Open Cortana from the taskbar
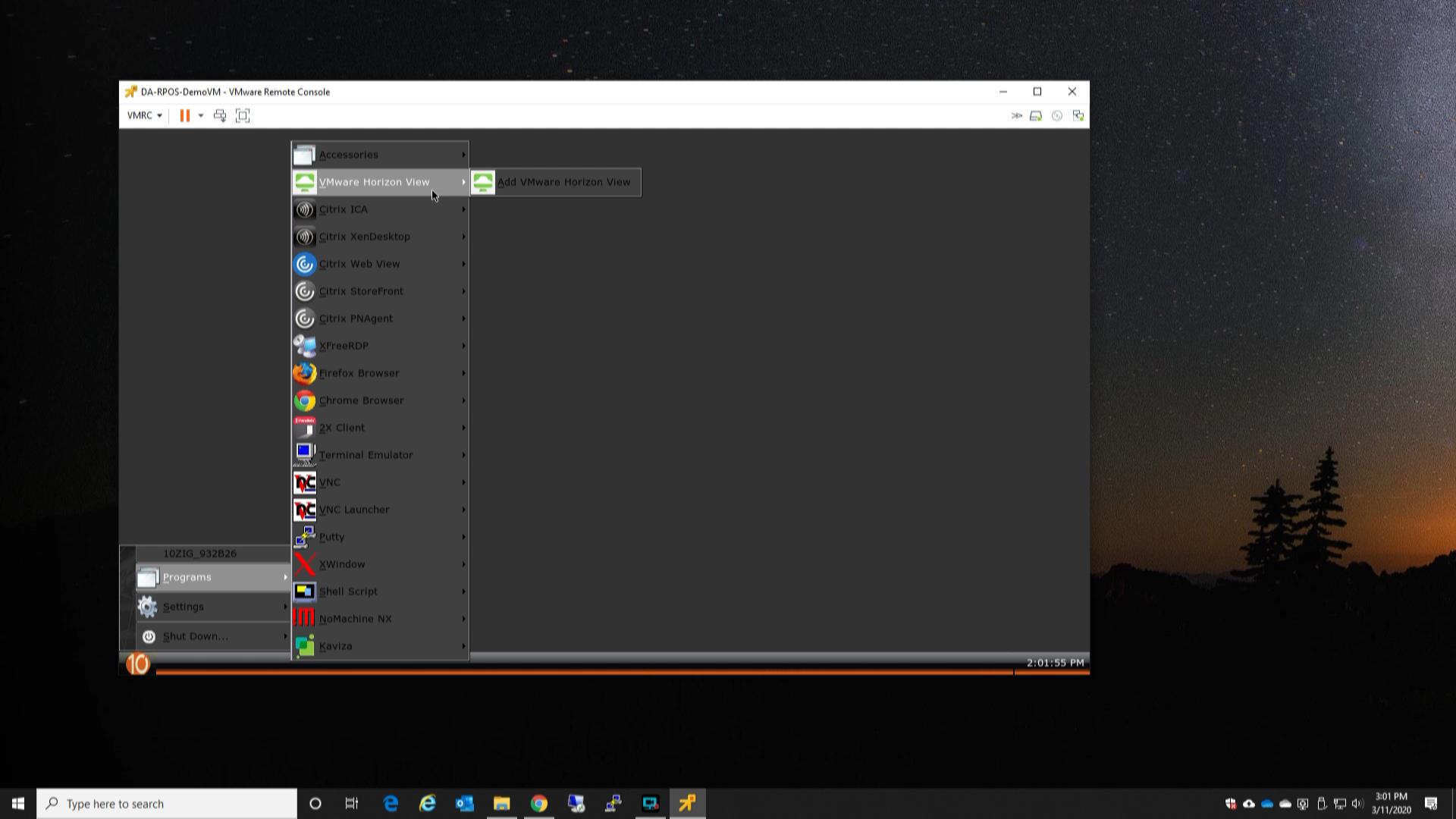The width and height of the screenshot is (1456, 819). click(315, 804)
